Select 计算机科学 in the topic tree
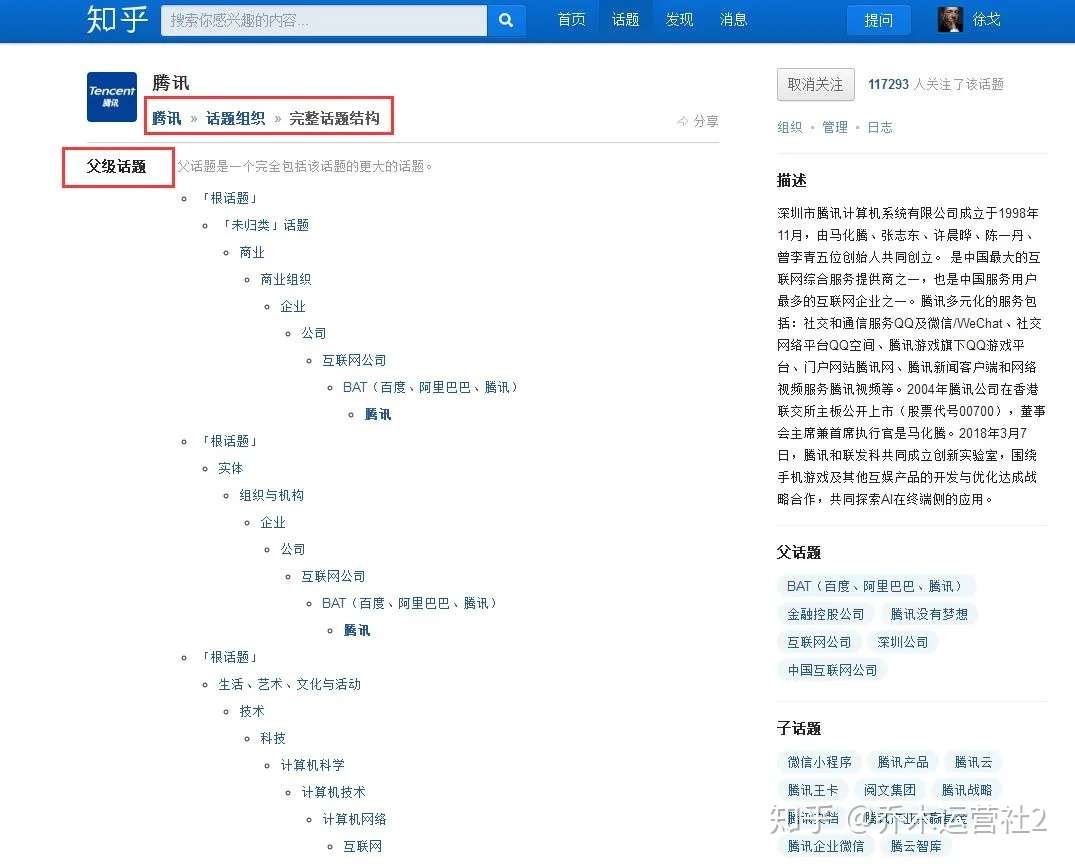 click(313, 765)
